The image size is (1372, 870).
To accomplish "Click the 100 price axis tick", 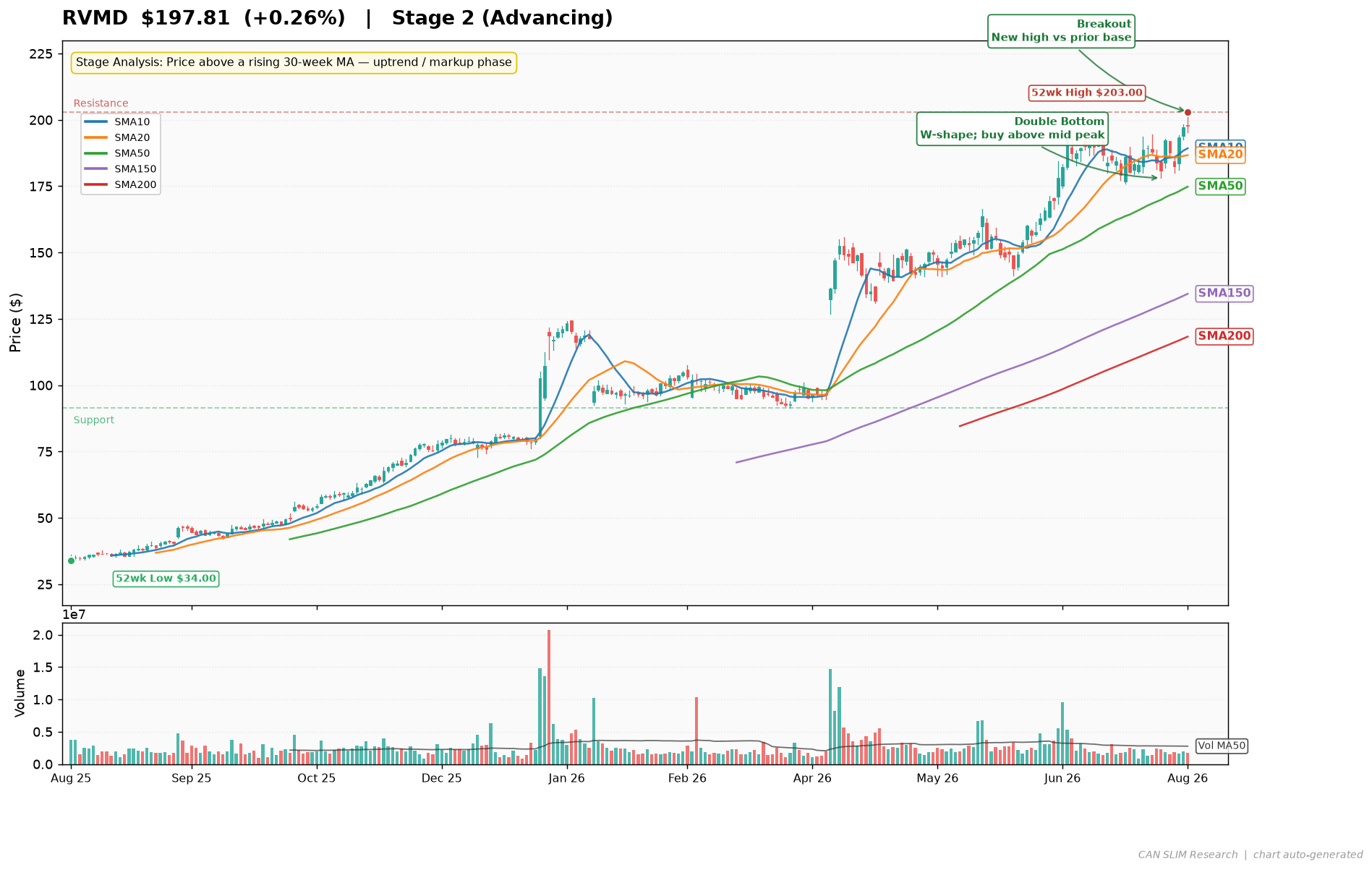I will tap(41, 385).
